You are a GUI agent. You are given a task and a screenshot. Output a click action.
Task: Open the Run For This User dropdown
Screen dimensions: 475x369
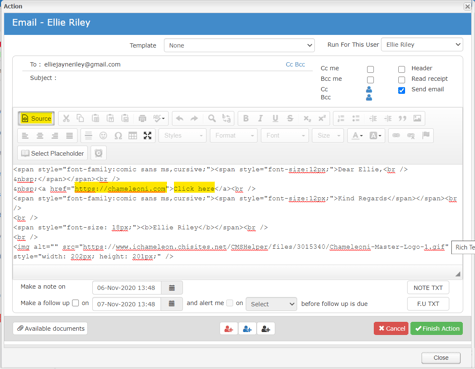point(422,45)
